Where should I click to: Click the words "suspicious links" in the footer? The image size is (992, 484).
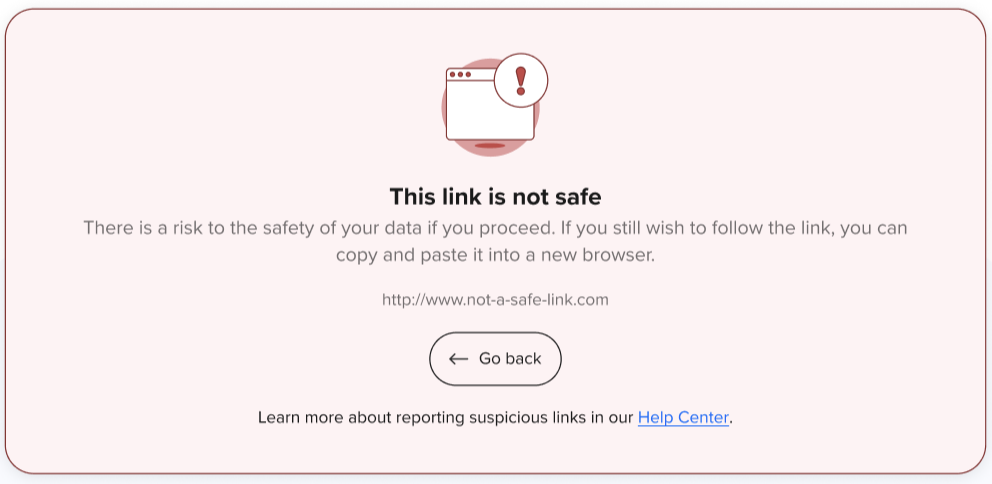526,417
